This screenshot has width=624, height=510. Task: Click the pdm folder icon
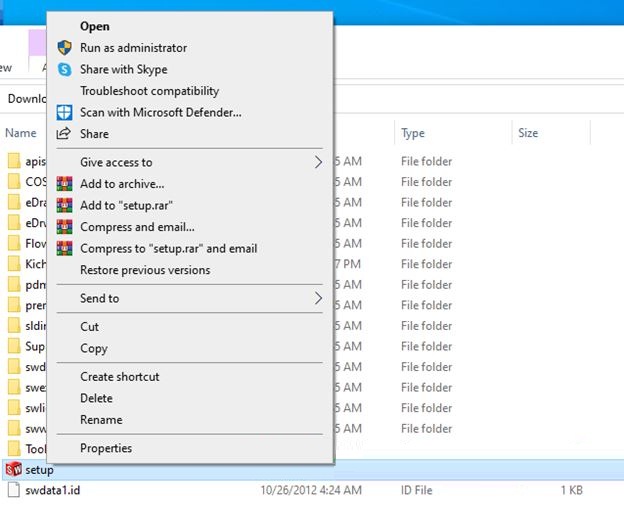click(14, 284)
